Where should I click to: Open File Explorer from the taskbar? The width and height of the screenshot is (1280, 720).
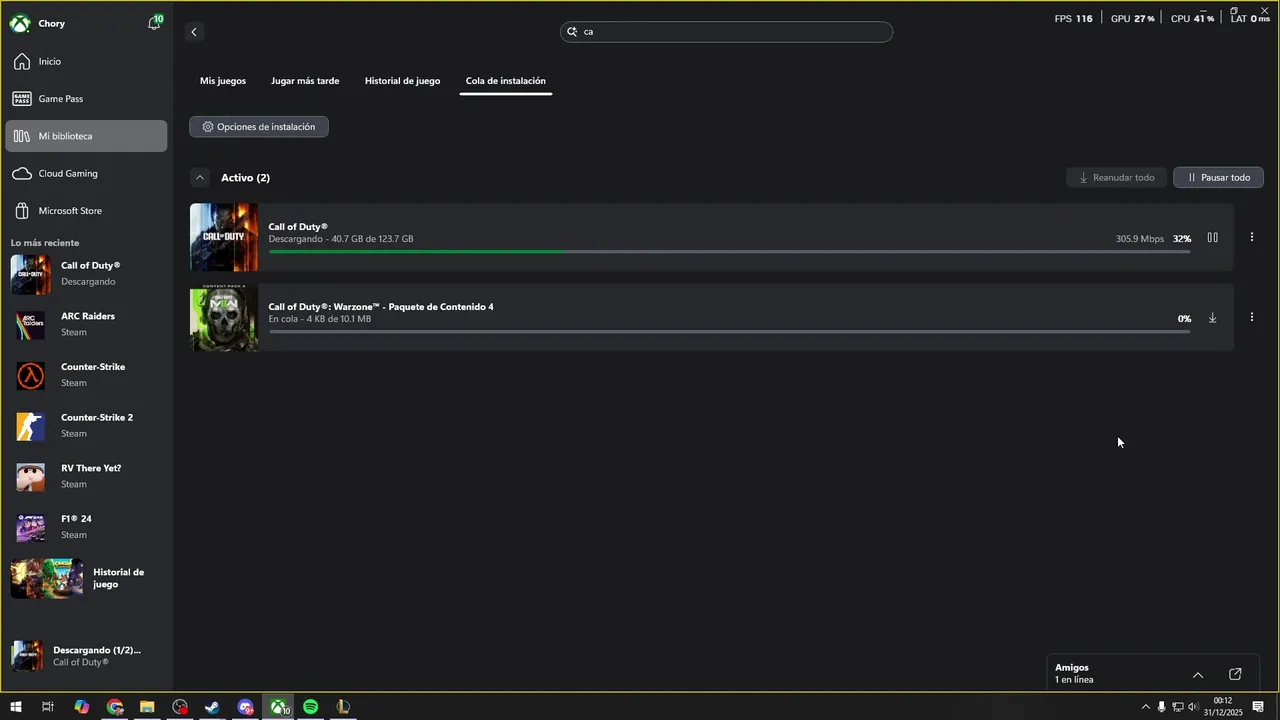[x=147, y=707]
